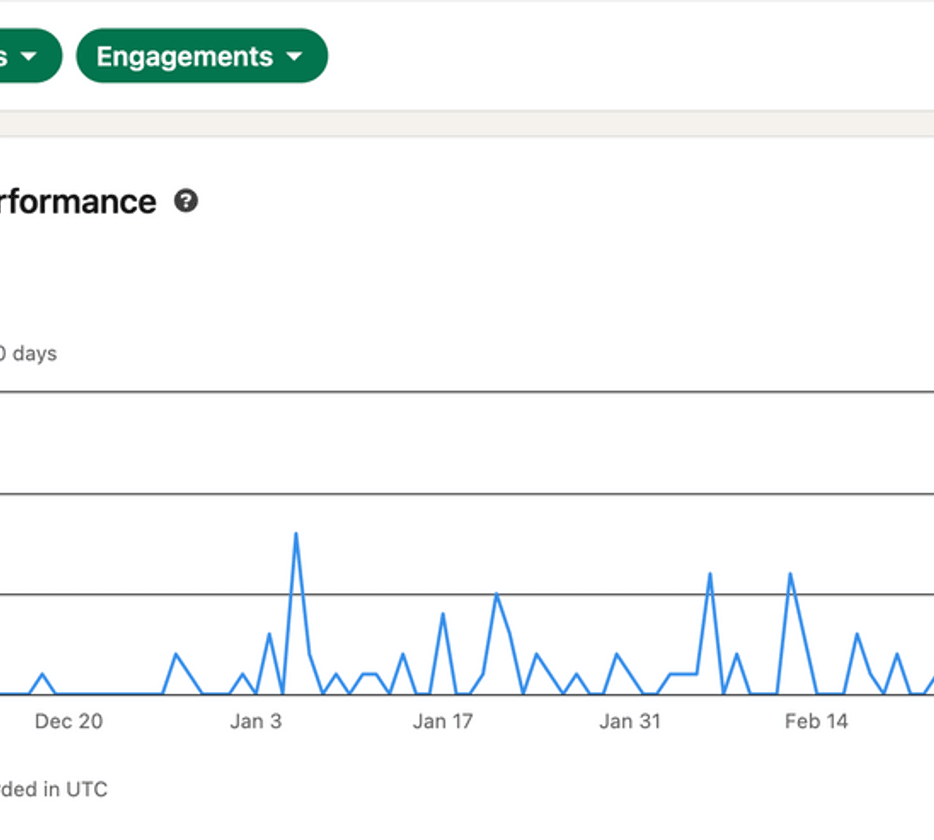Click the help question mark icon beside performance heading
Image resolution: width=934 pixels, height=840 pixels.
(x=186, y=201)
